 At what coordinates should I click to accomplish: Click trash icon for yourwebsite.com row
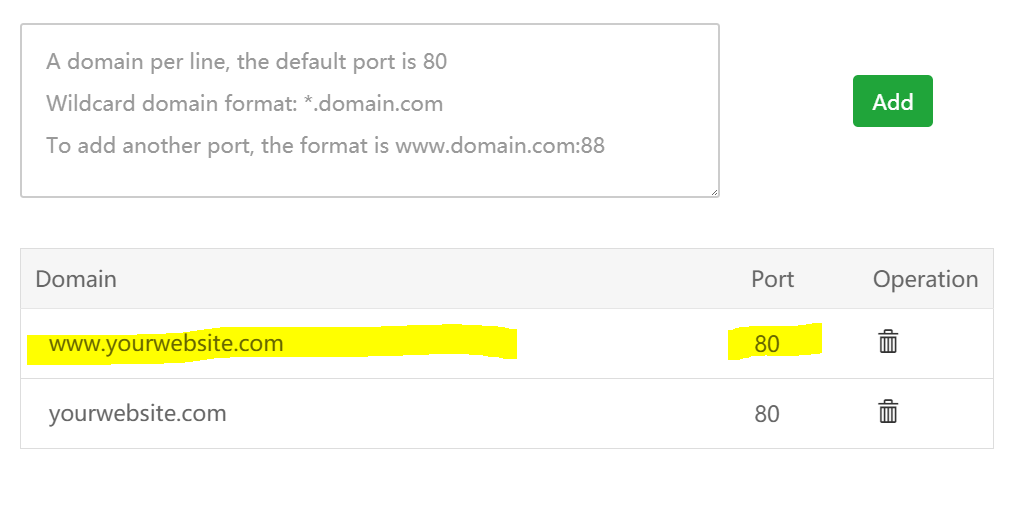[x=888, y=412]
